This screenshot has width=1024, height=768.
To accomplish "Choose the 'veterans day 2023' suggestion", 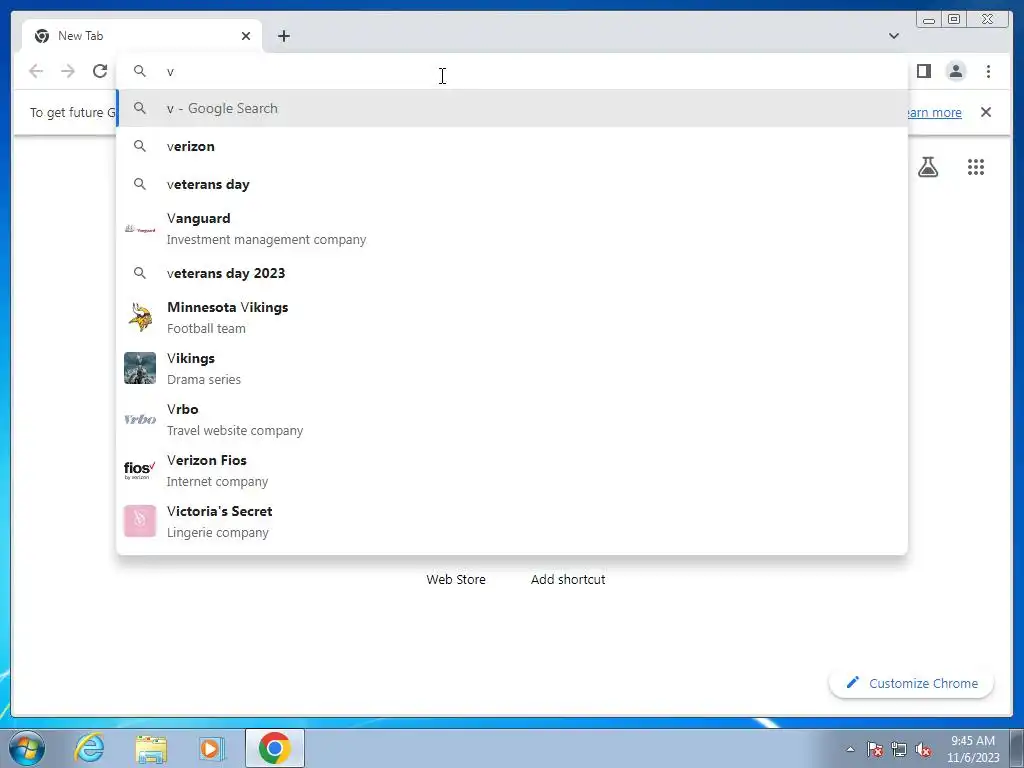I will click(x=512, y=273).
